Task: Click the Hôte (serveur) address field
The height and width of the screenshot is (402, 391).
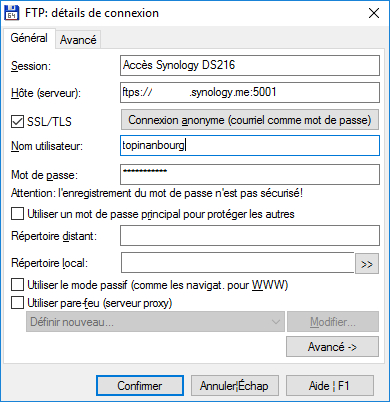Action: tap(250, 92)
